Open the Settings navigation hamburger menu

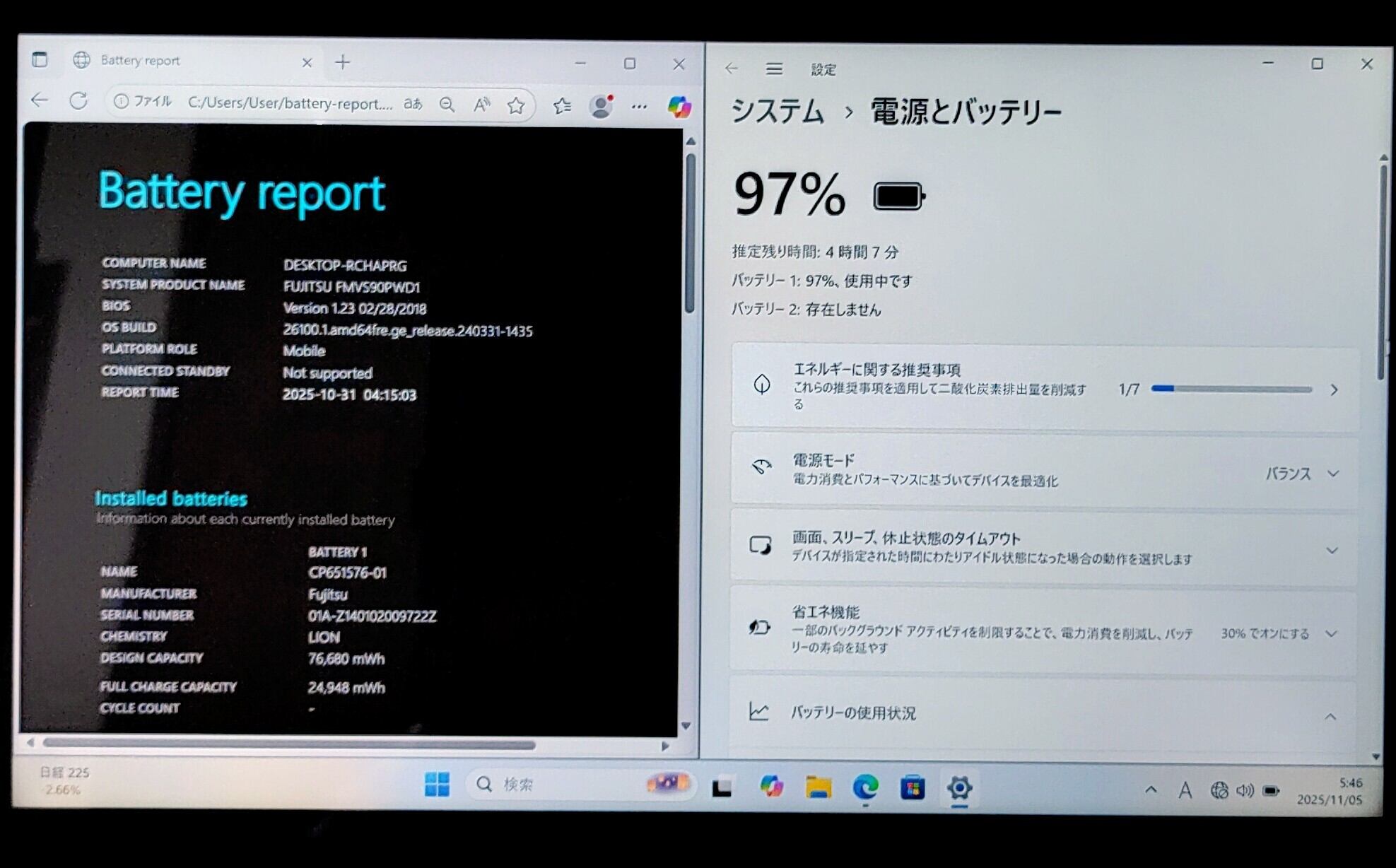774,69
